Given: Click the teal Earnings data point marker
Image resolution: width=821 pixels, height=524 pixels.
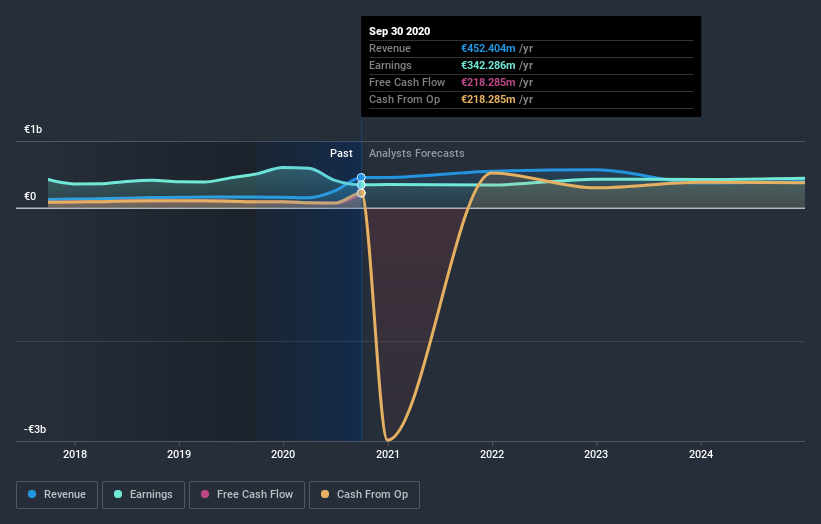Looking at the screenshot, I should (x=361, y=185).
